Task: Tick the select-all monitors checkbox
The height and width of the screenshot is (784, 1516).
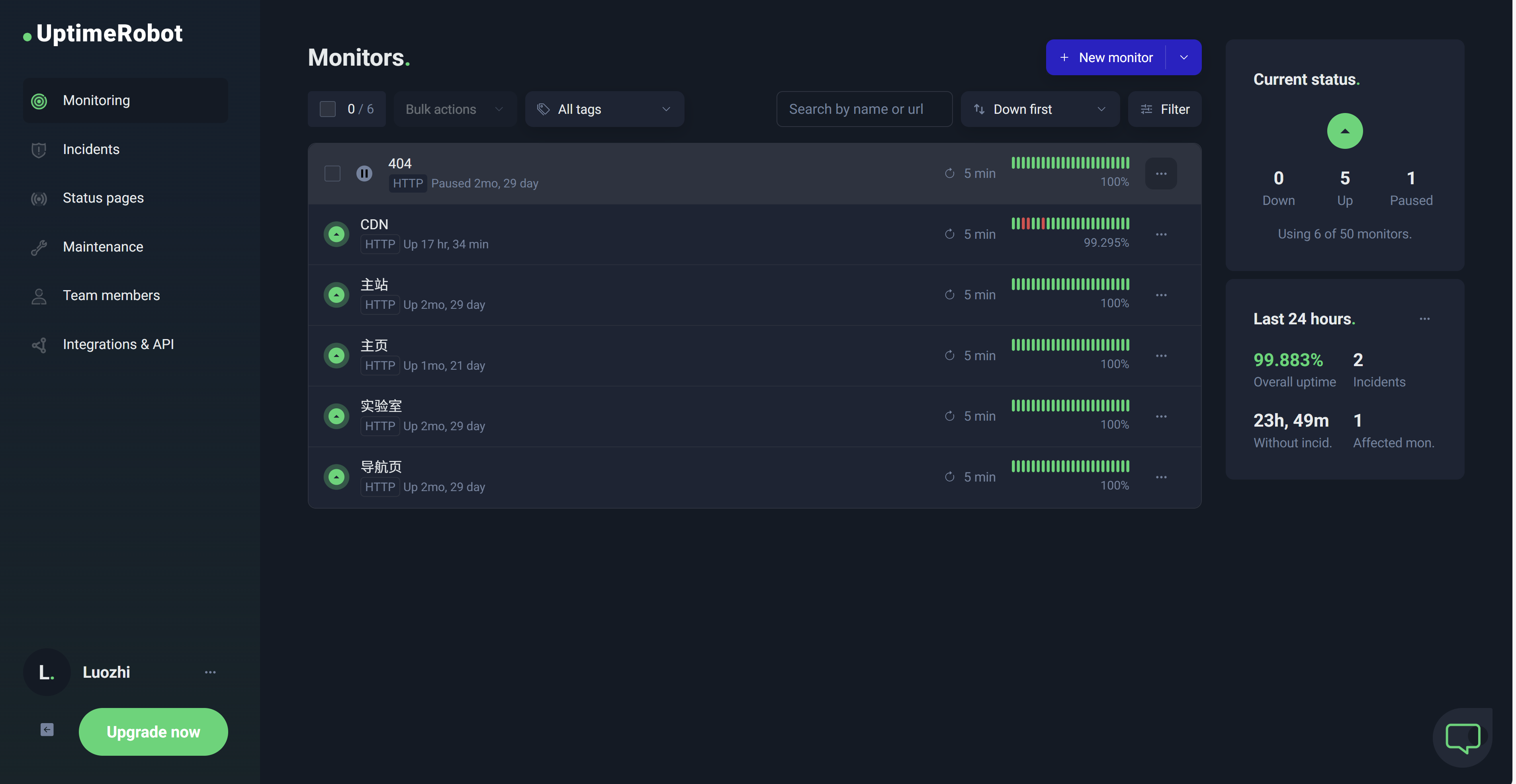Action: pos(328,109)
